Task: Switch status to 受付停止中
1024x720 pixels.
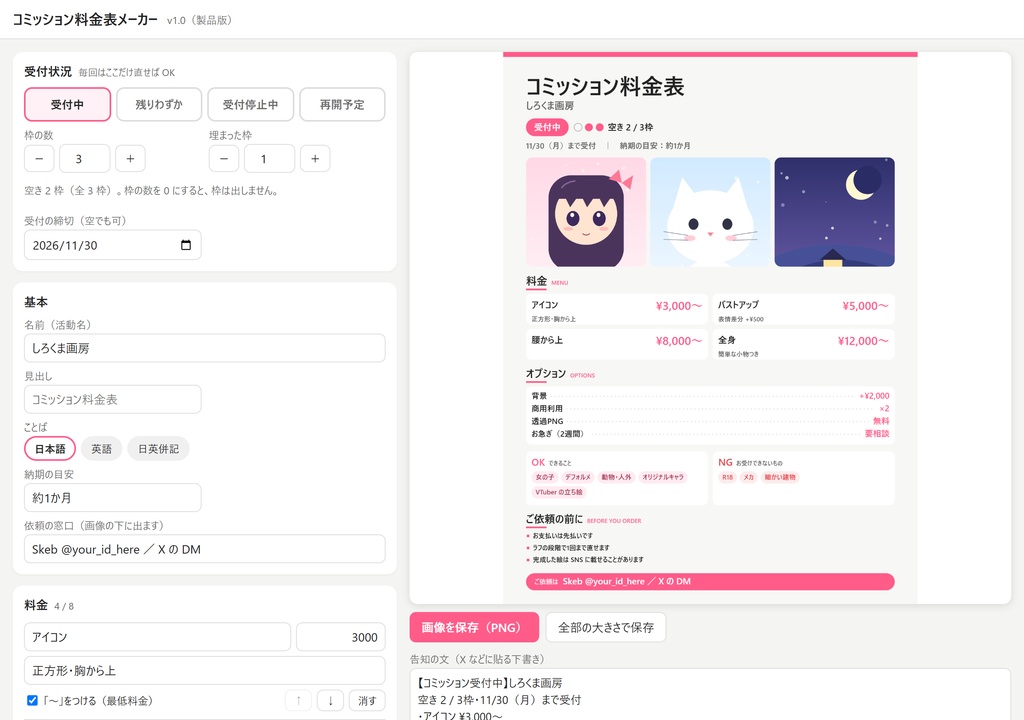Action: coord(250,105)
